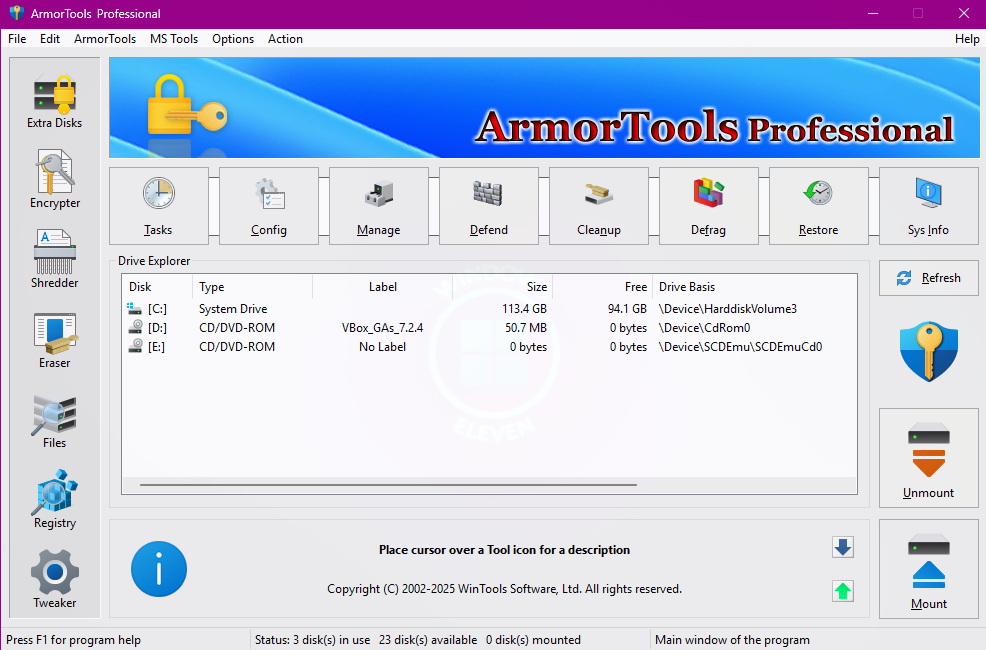Click the drive list horizontal scrollbar
The image size is (986, 650).
click(388, 485)
